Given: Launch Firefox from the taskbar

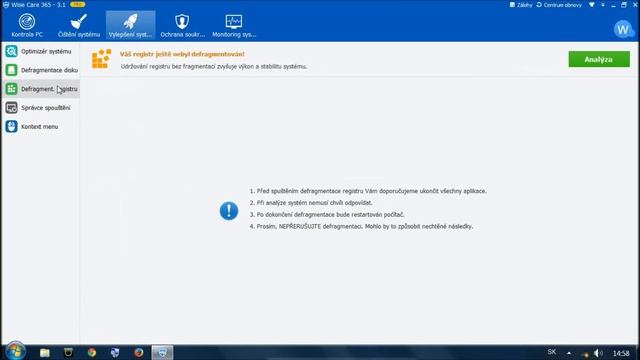Looking at the screenshot, I should pos(139,352).
